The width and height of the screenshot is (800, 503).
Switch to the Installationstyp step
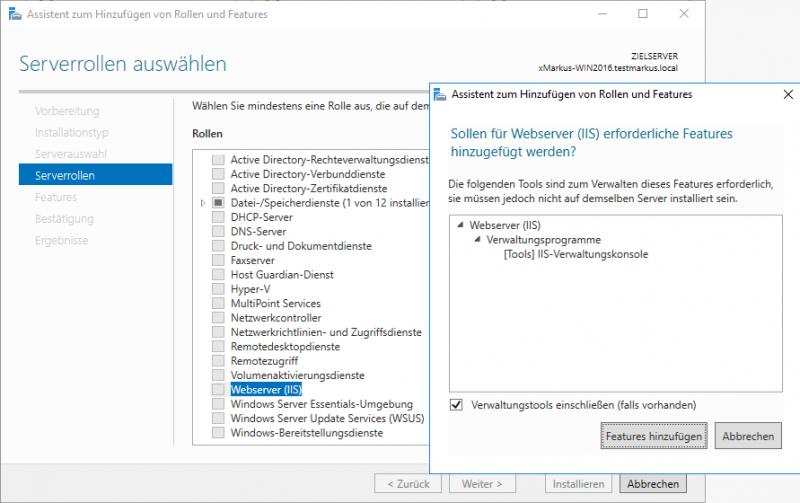click(x=71, y=132)
